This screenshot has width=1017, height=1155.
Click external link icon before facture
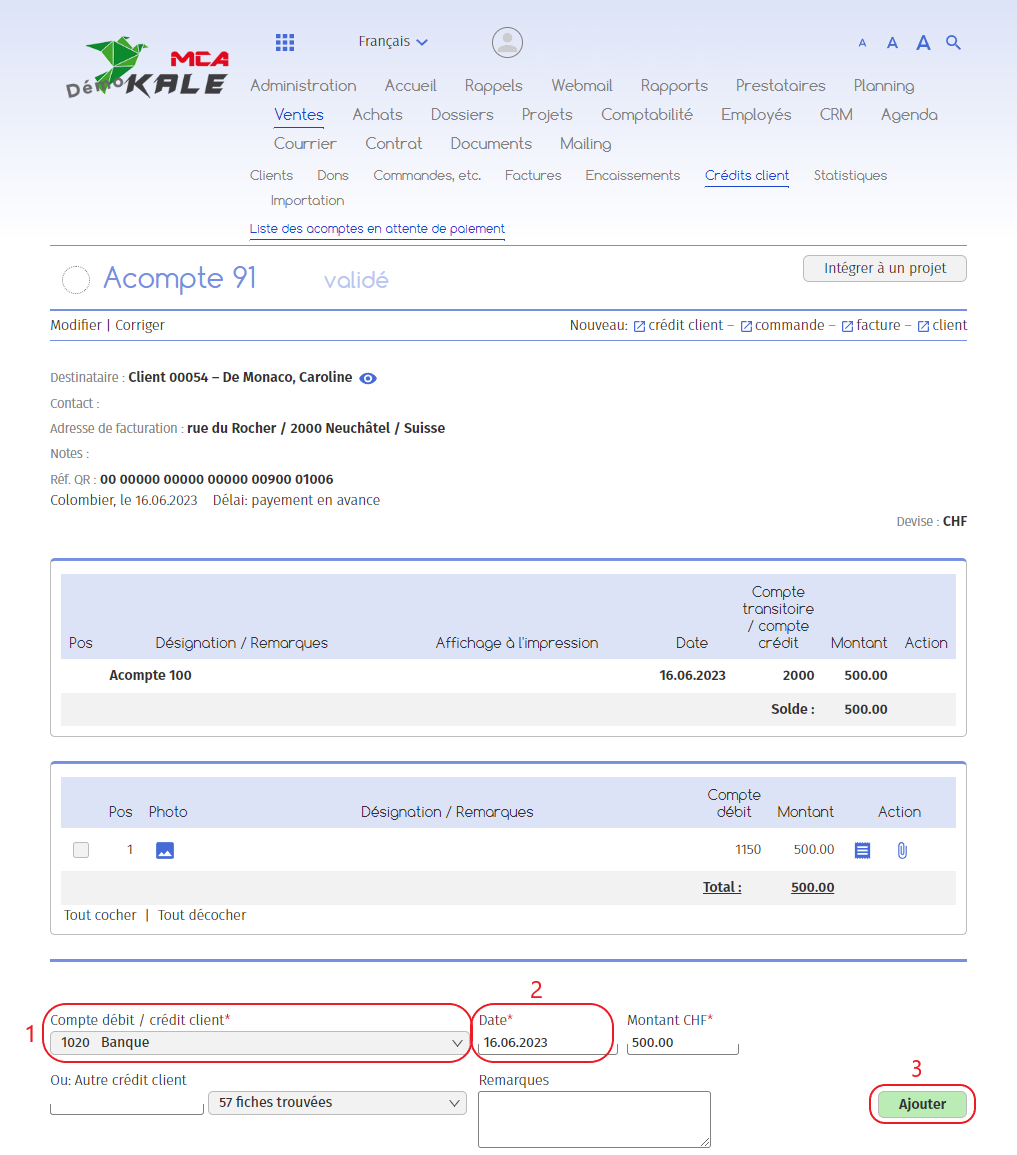(x=848, y=326)
